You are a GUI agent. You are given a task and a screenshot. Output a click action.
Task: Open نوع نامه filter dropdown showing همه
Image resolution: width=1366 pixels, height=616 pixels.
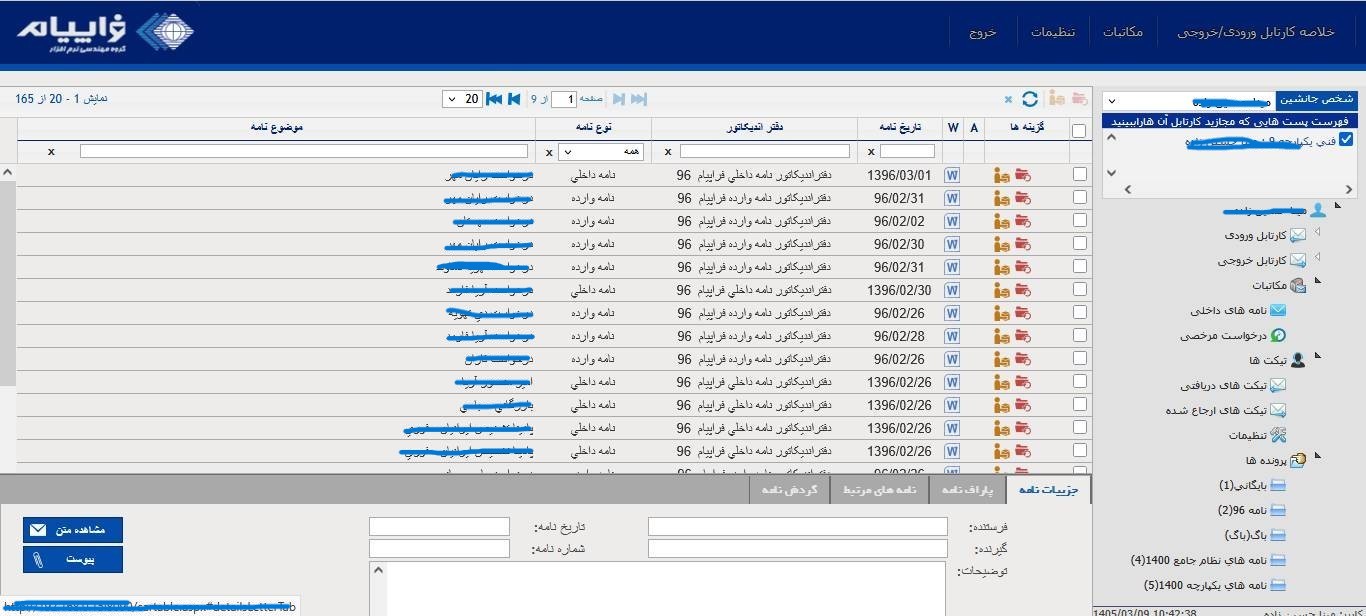point(601,151)
